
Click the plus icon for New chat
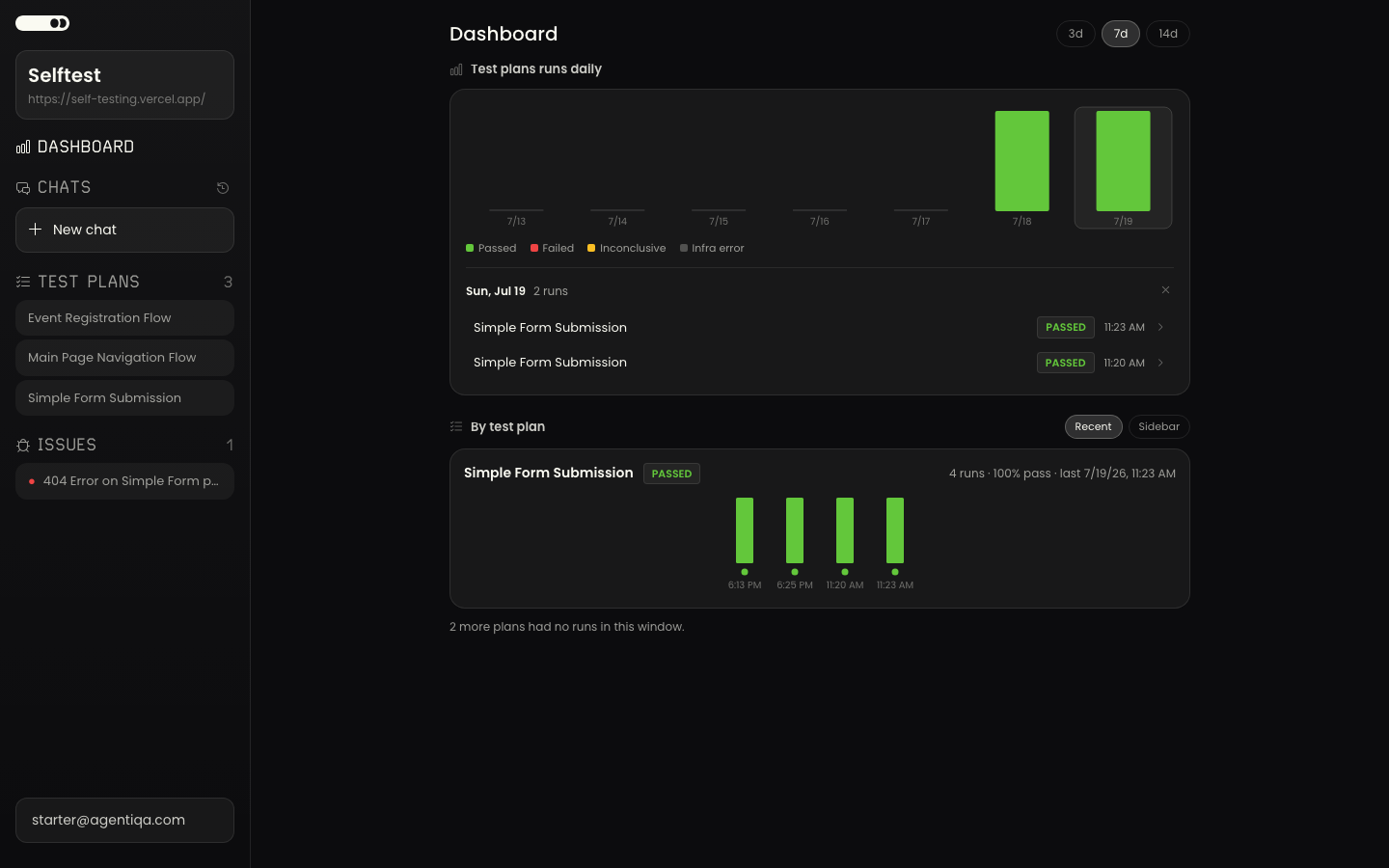36,230
